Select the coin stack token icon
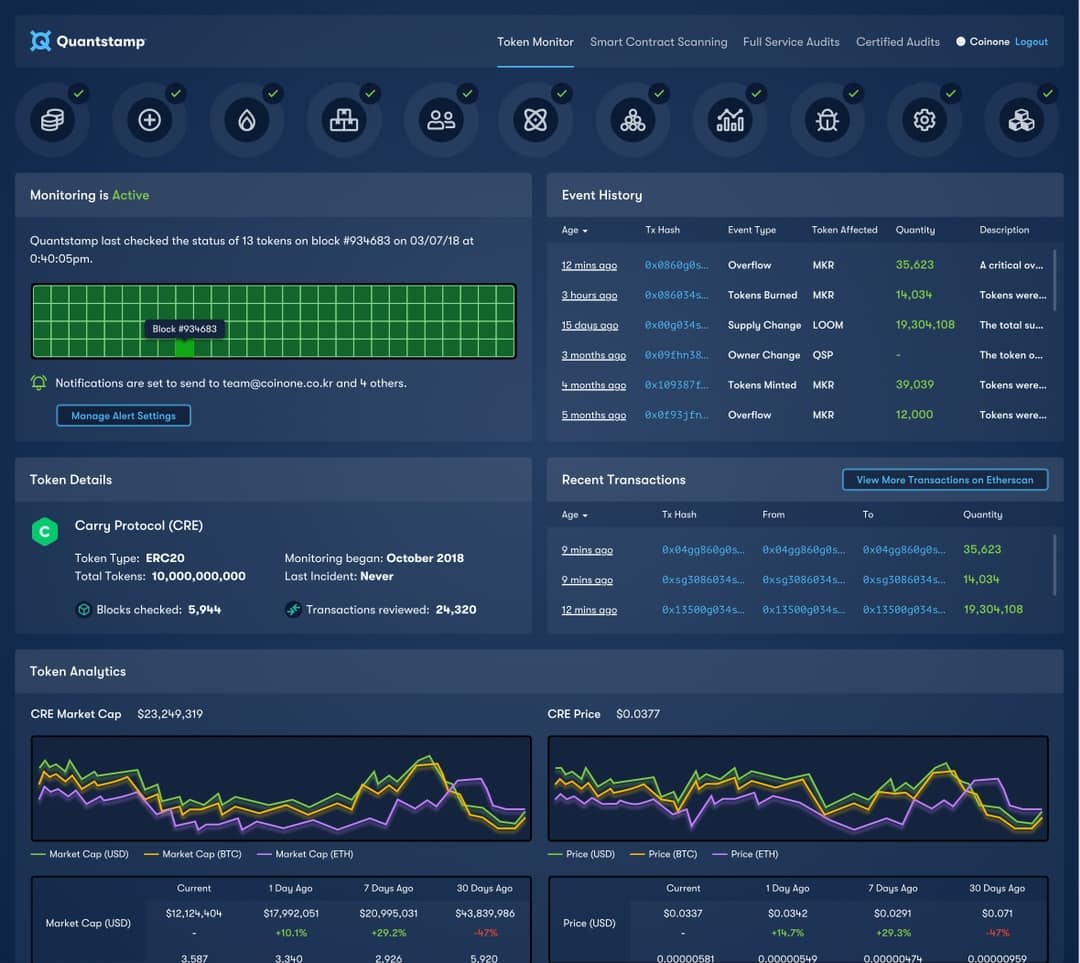 point(53,119)
